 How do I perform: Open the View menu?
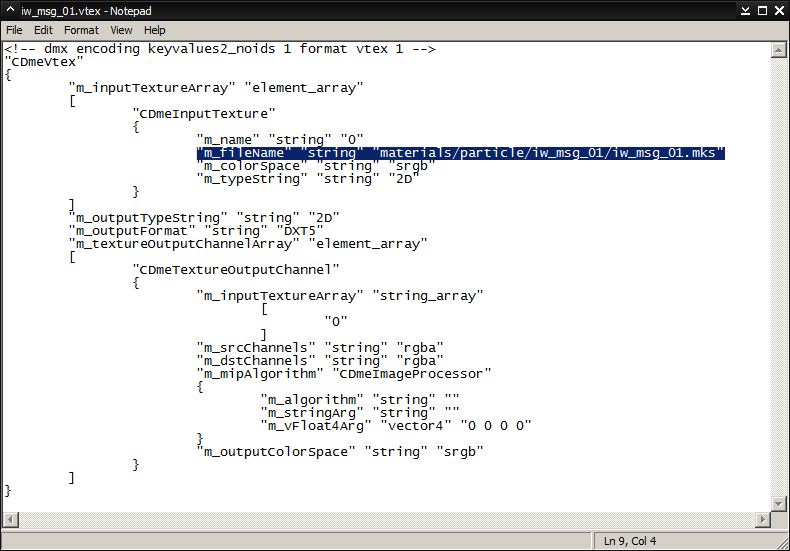(x=121, y=30)
